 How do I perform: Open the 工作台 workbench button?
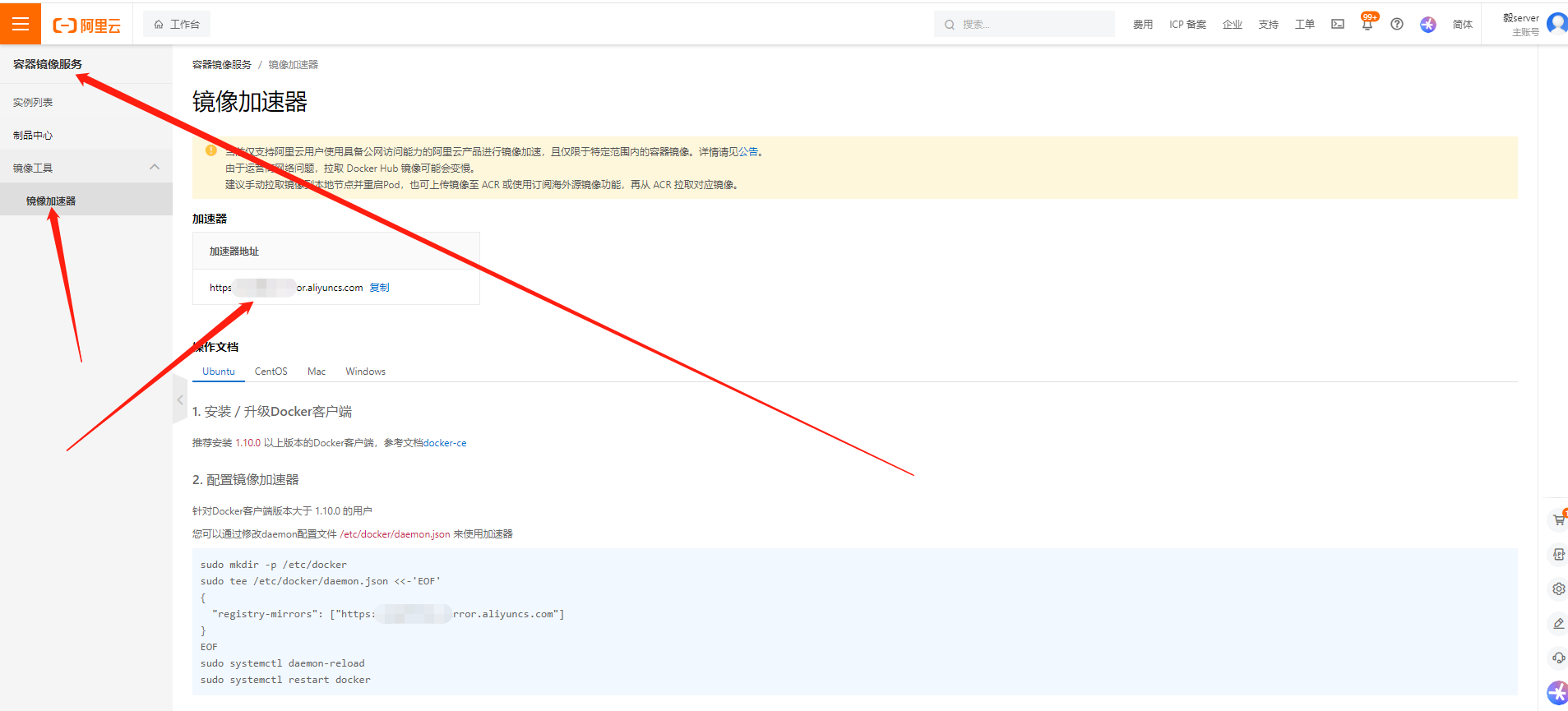pyautogui.click(x=177, y=25)
